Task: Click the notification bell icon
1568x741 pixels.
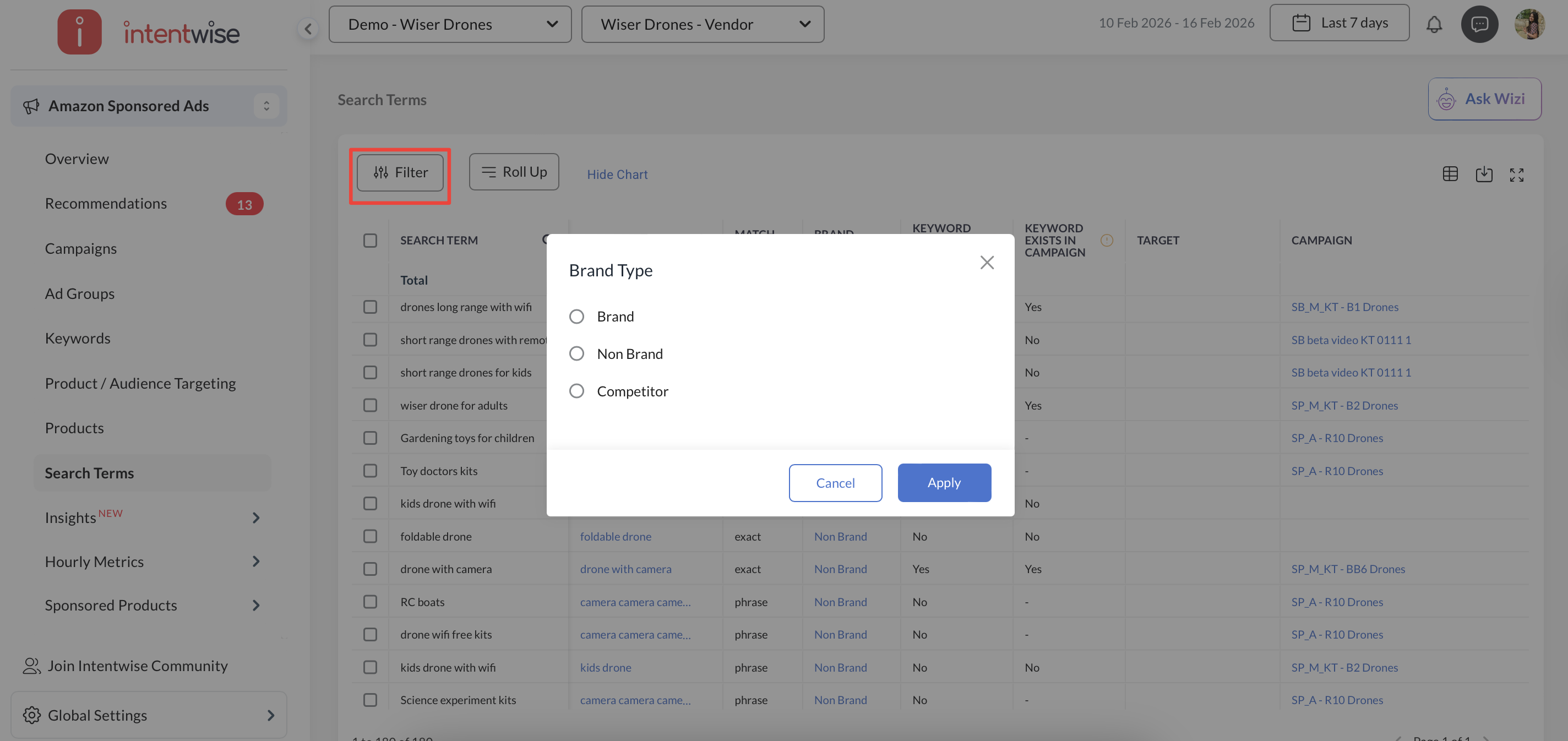Action: [x=1434, y=24]
